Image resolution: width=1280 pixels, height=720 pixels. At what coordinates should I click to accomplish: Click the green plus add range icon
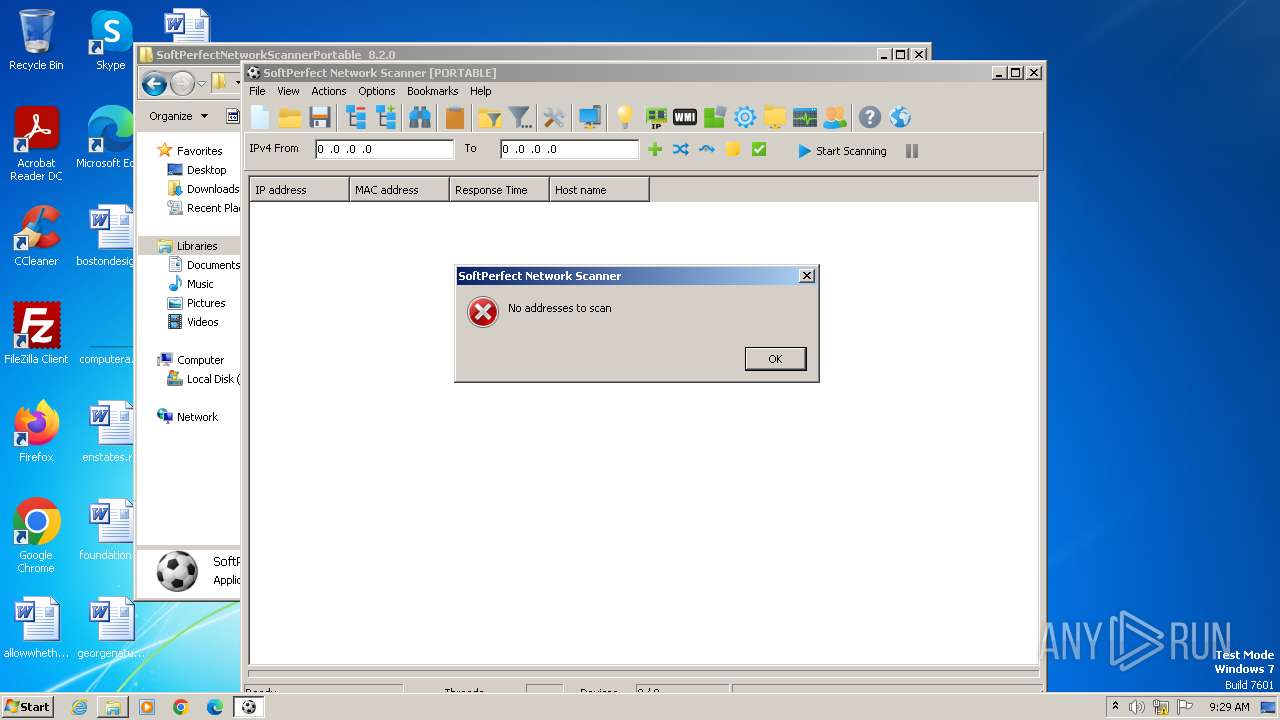pyautogui.click(x=655, y=150)
